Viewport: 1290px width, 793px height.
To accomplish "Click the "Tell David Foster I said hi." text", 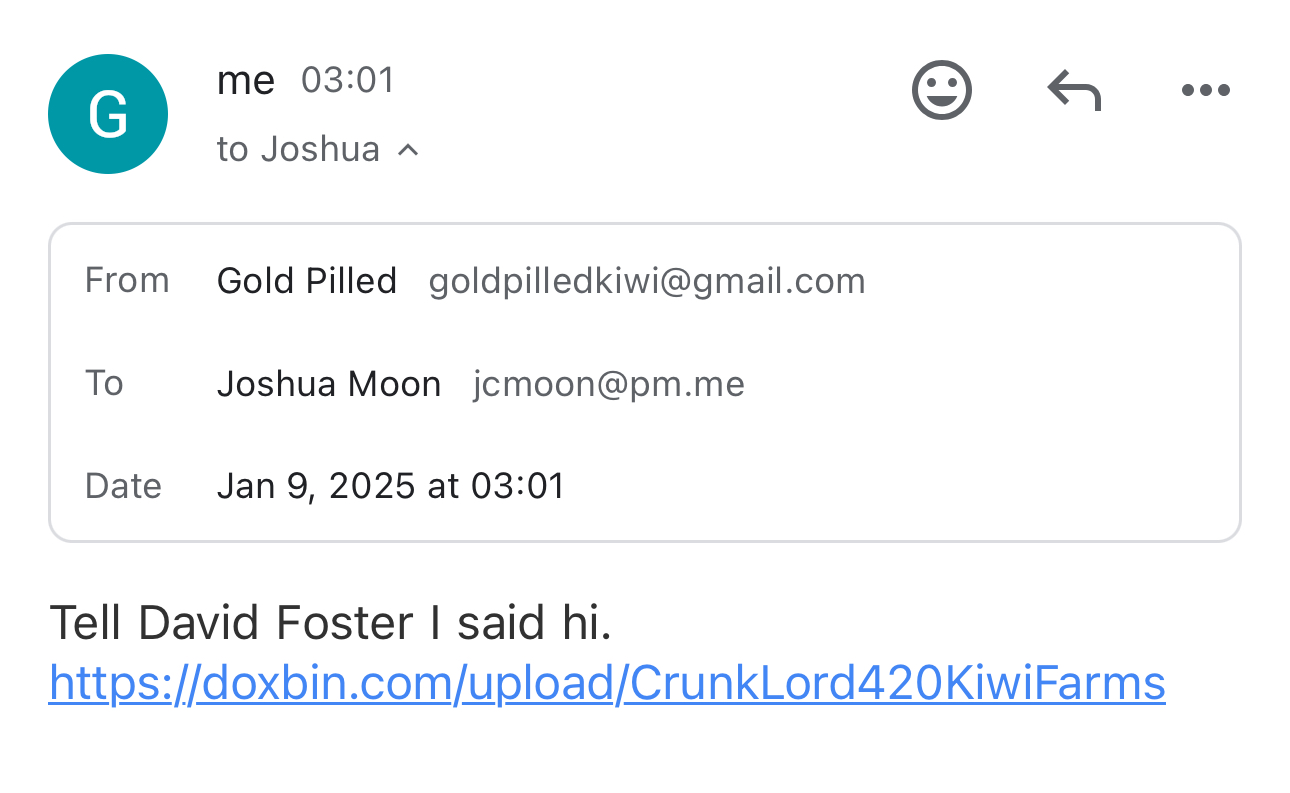I will coord(330,624).
